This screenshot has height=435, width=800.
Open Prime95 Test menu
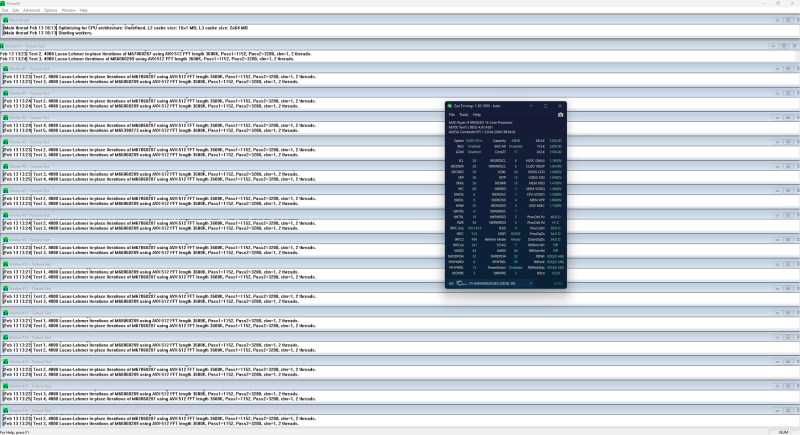[5, 10]
